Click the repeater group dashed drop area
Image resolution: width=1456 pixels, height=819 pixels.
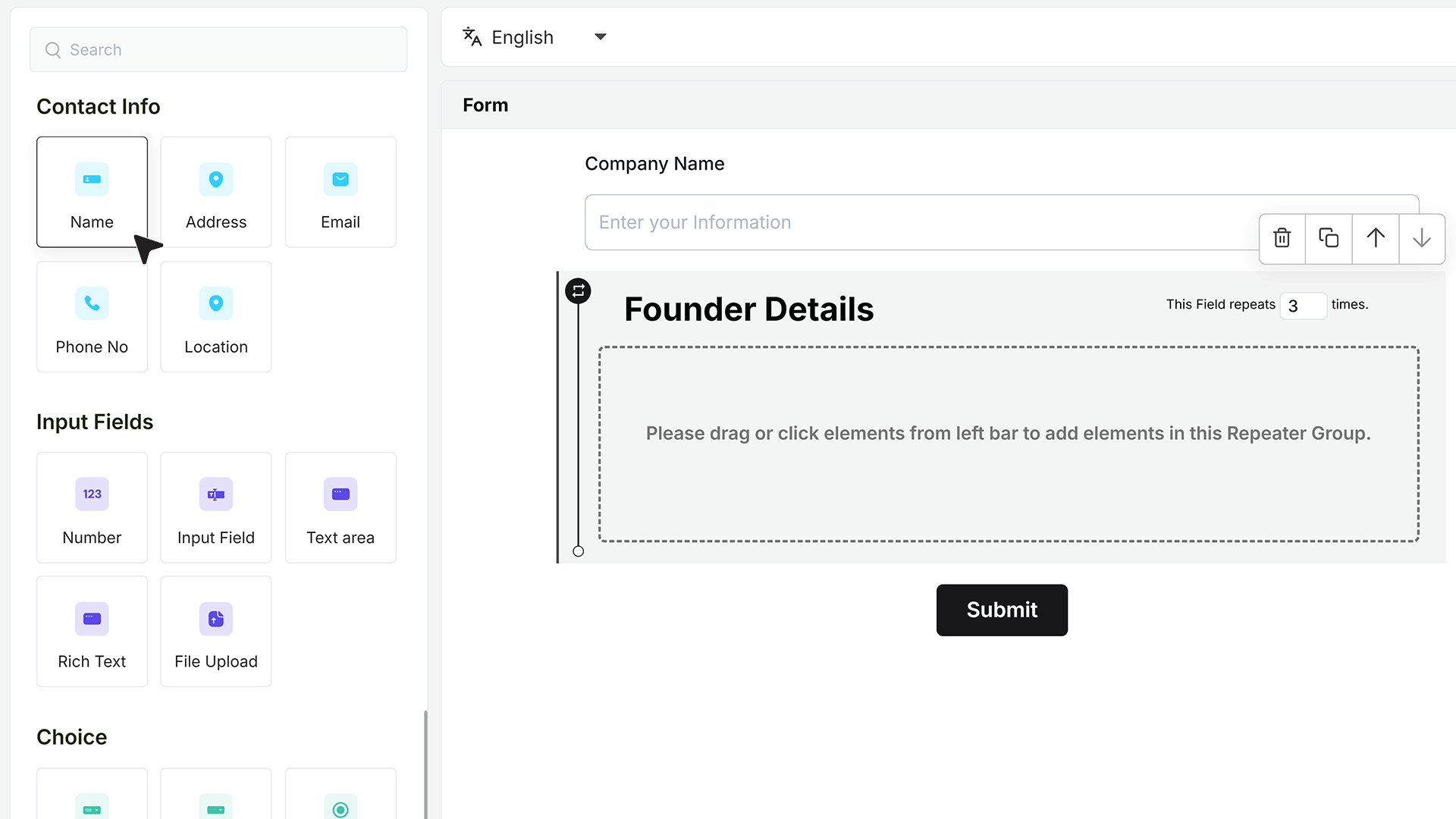coord(1009,444)
